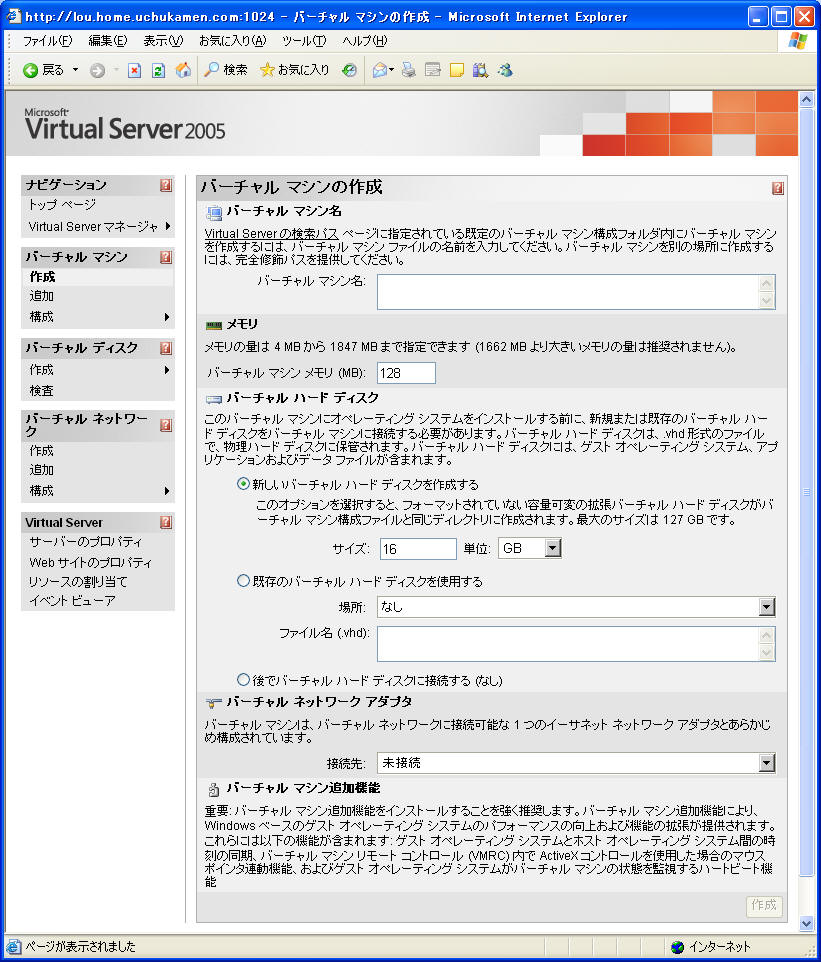Open the ツール(T) menu
821x962 pixels.
[x=304, y=40]
